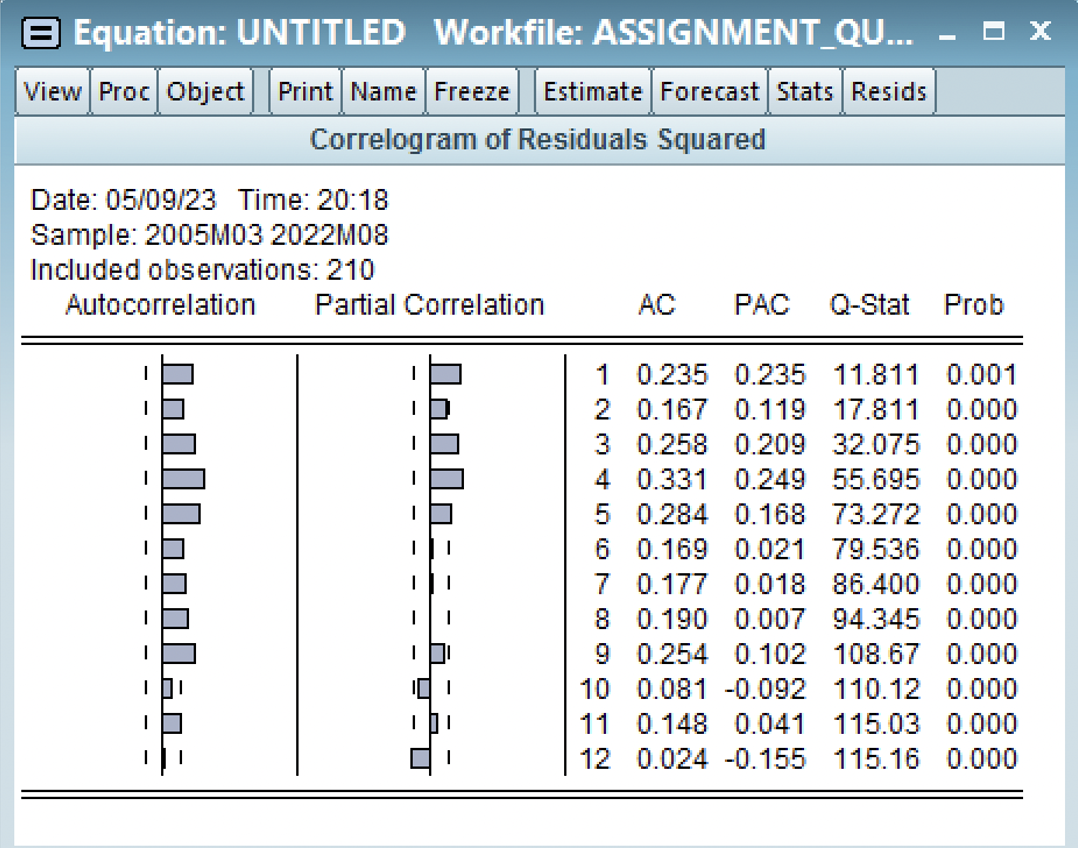
Task: Name the untitled equation object
Action: pyautogui.click(x=383, y=91)
